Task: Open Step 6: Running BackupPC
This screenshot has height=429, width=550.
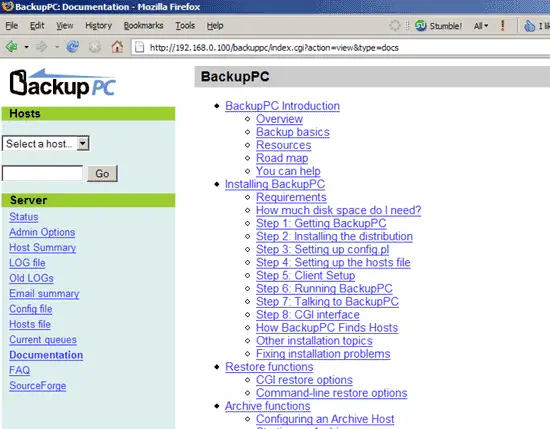Action: [x=324, y=289]
